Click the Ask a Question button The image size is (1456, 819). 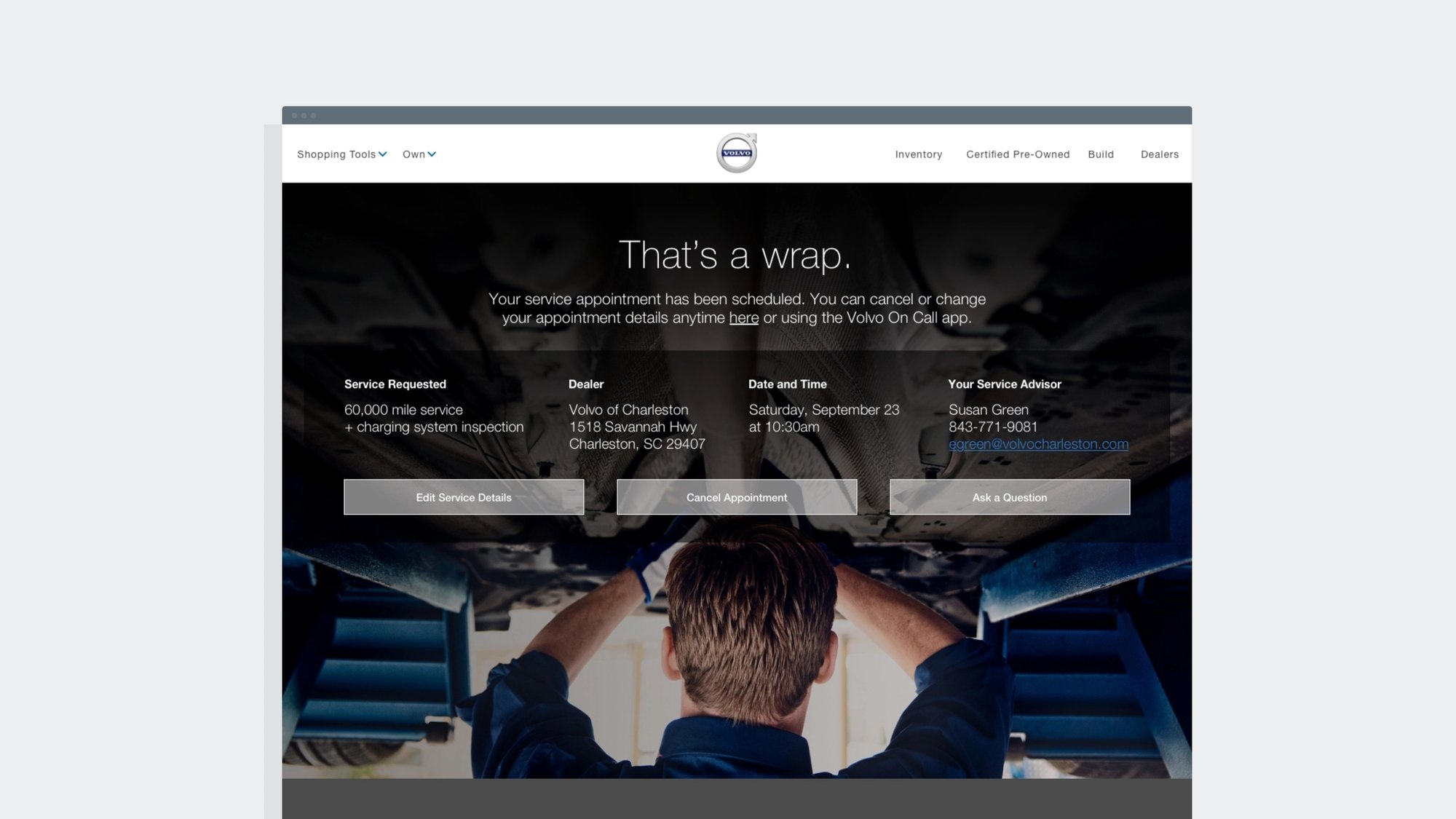point(1010,497)
